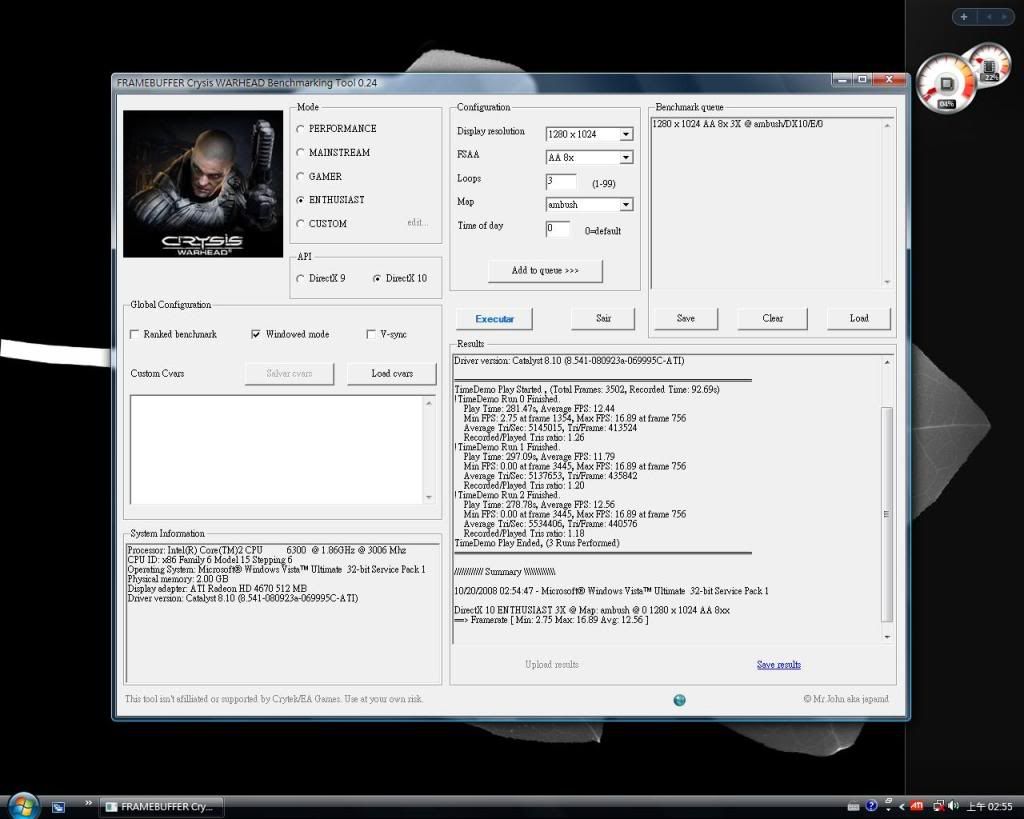Viewport: 1024px width, 819px height.
Task: Click the TimeDemo Play Ended line
Action: pos(537,543)
